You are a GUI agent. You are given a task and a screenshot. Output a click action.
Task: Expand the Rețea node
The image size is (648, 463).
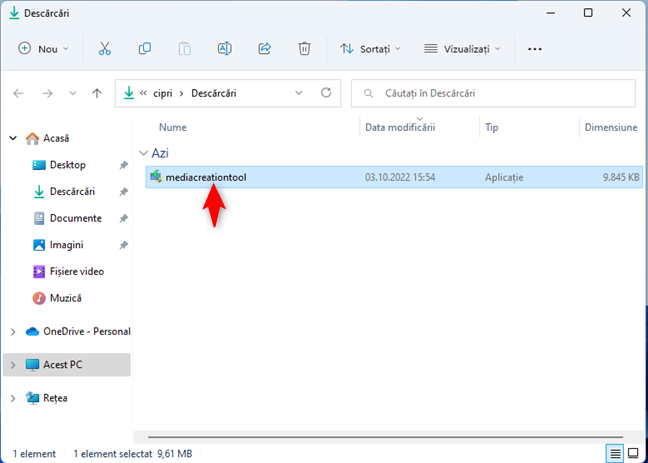13,399
